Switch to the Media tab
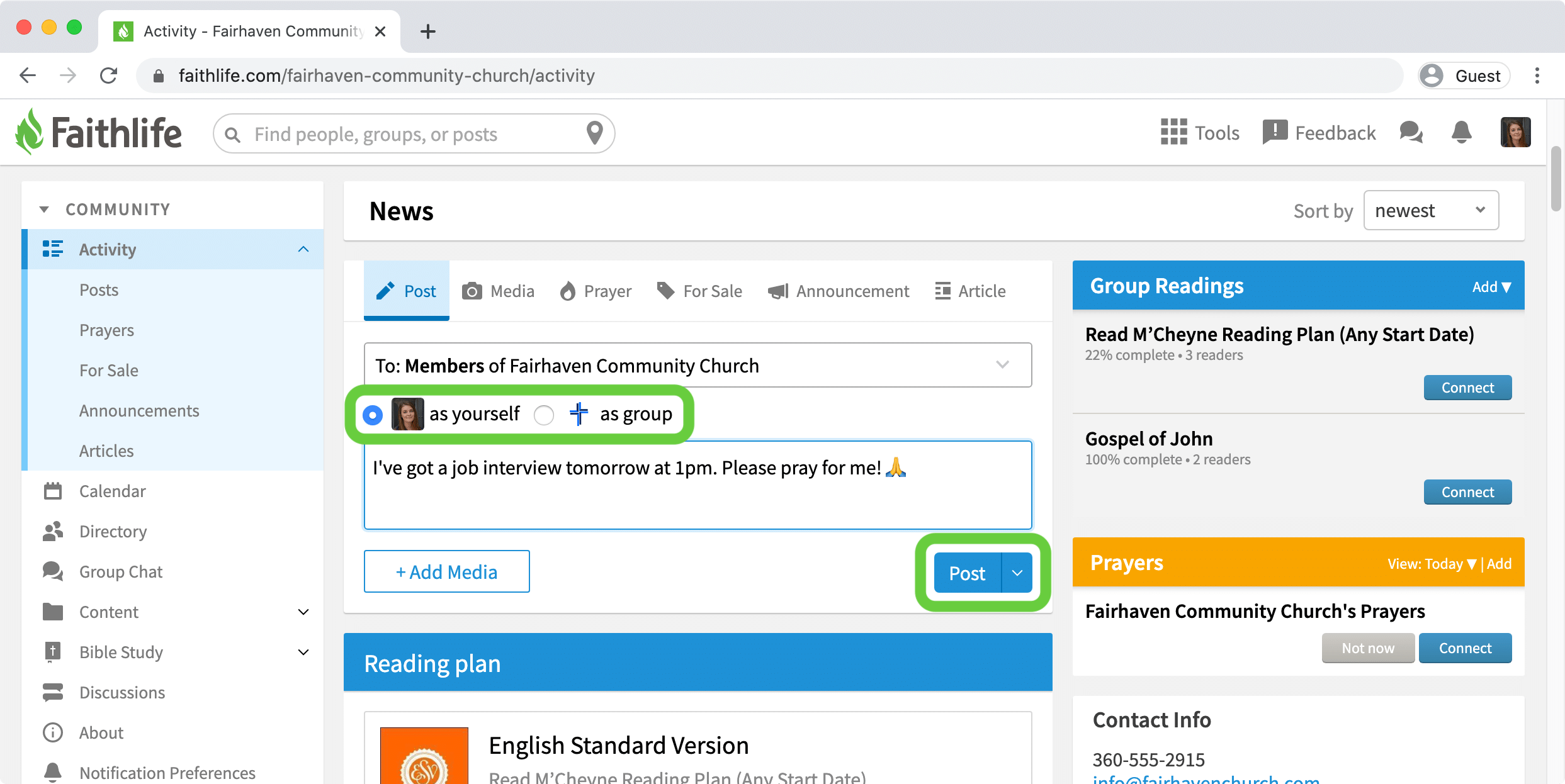 click(498, 291)
